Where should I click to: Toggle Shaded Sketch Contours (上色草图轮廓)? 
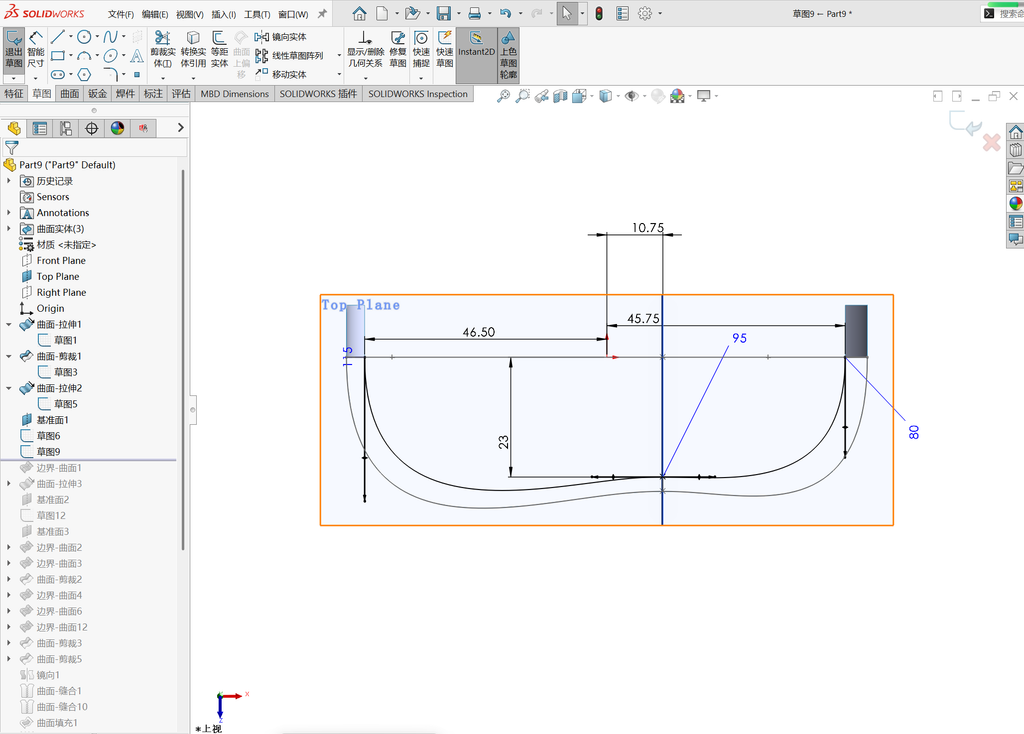(508, 55)
